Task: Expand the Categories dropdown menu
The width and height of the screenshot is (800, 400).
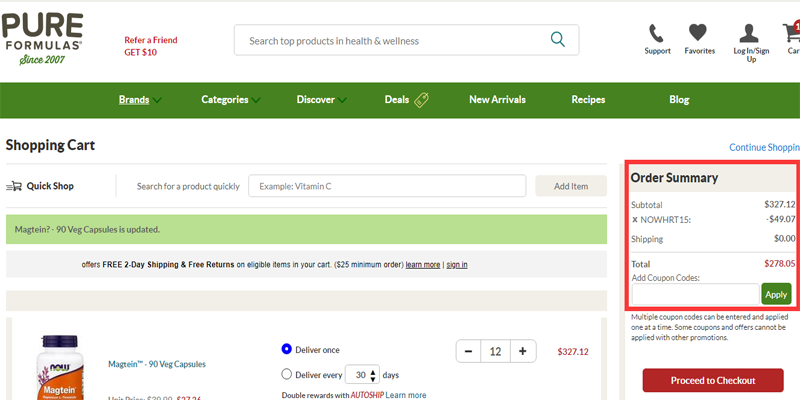Action: (x=230, y=100)
